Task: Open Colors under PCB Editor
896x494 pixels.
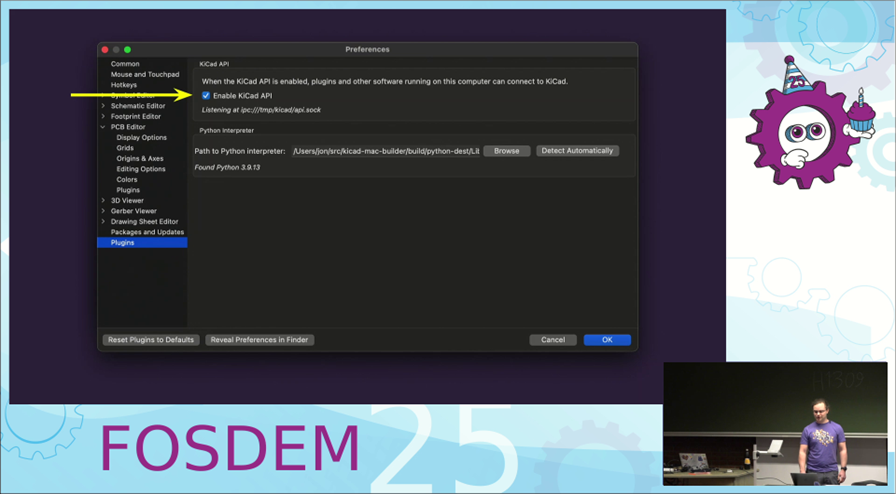Action: click(x=127, y=180)
